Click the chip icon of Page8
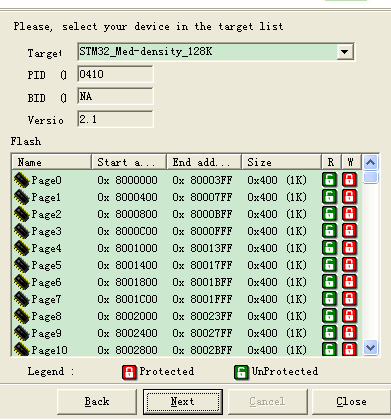 [x=22, y=316]
